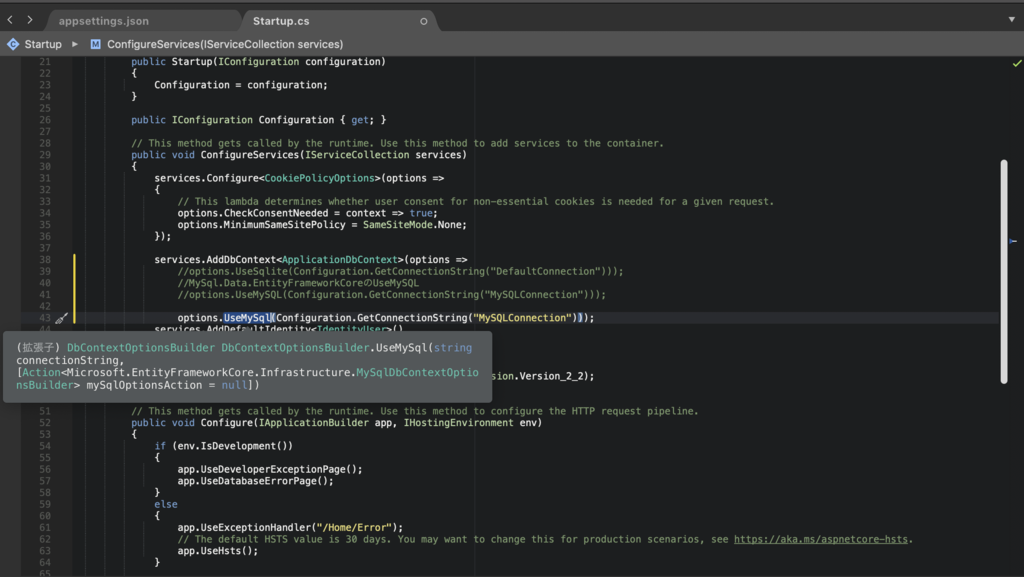Click the else keyword on line 59
The image size is (1024, 577).
point(166,505)
